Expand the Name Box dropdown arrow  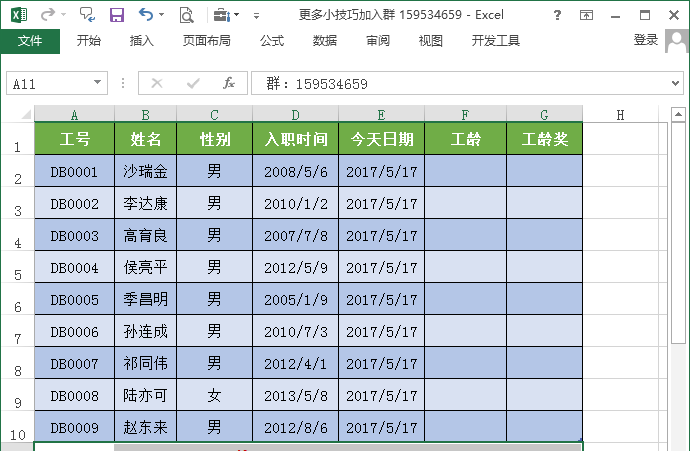point(98,83)
